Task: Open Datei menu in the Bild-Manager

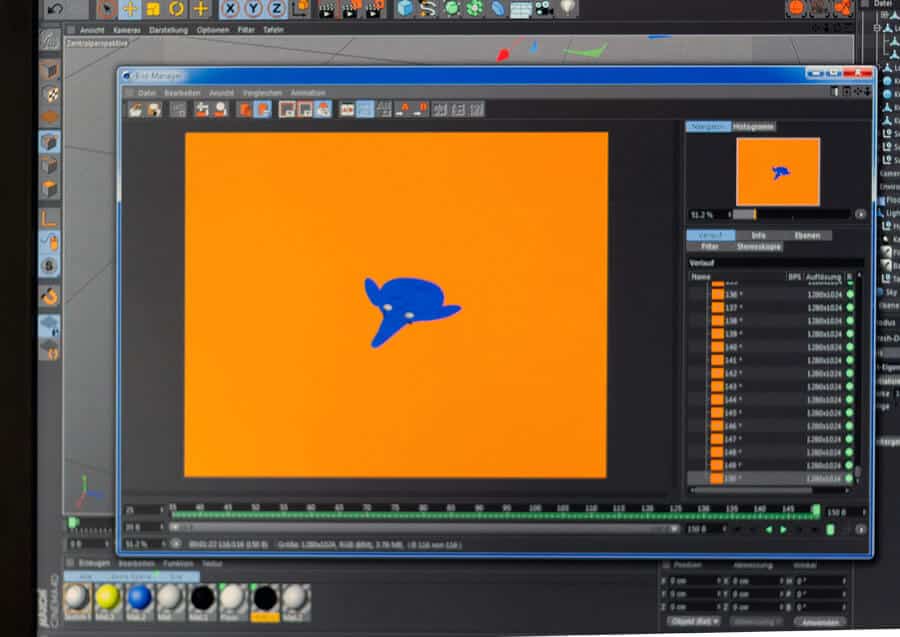Action: click(x=146, y=93)
